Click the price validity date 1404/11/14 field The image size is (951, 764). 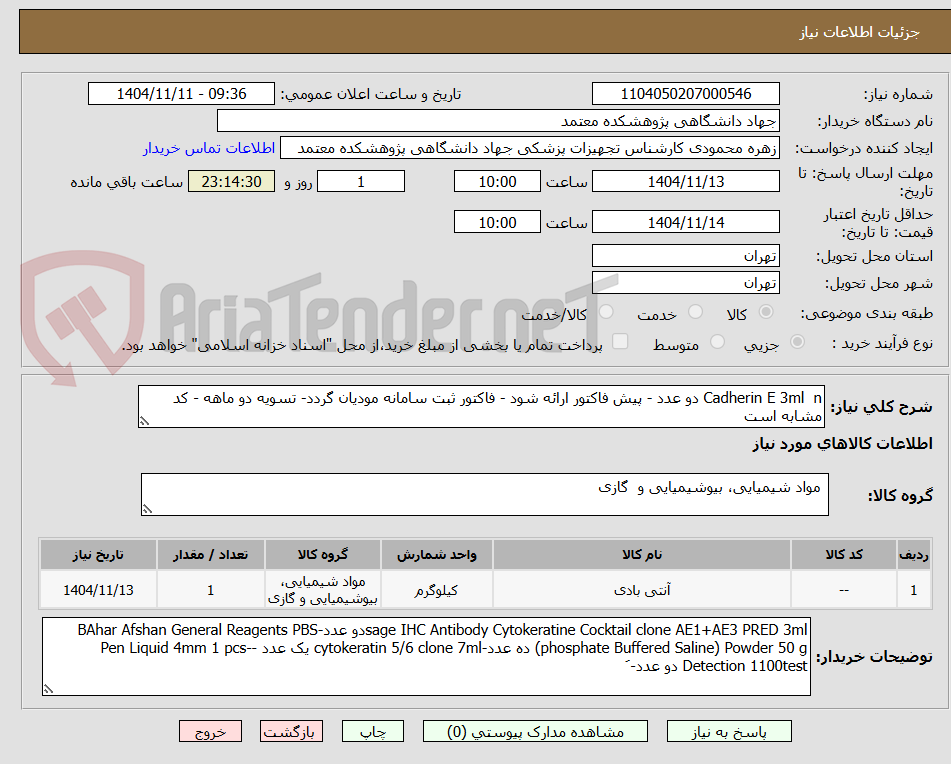pyautogui.click(x=685, y=222)
